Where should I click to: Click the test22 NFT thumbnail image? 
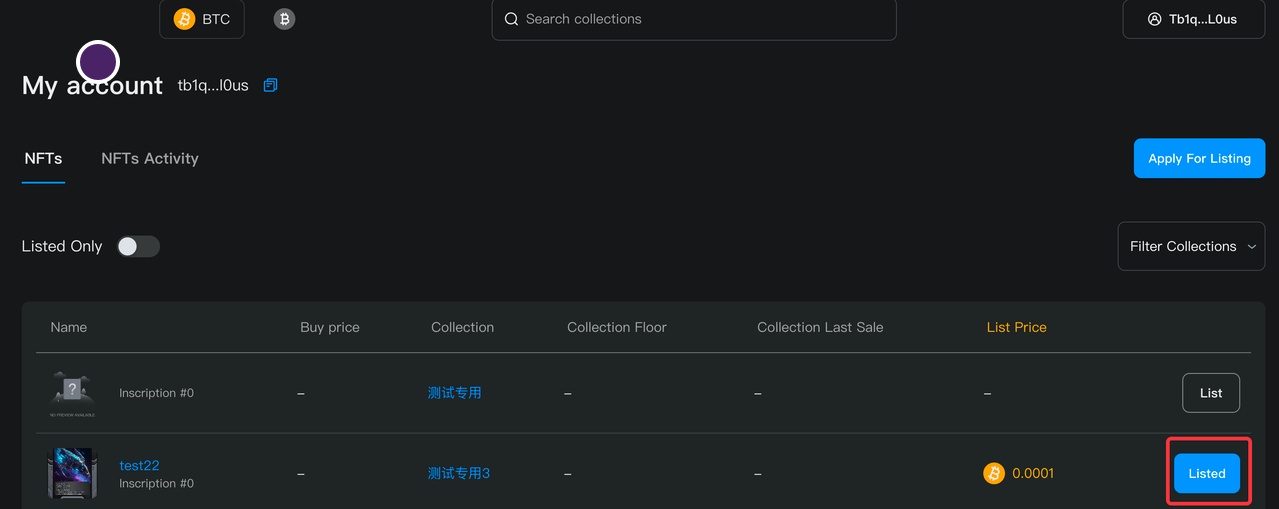point(72,473)
